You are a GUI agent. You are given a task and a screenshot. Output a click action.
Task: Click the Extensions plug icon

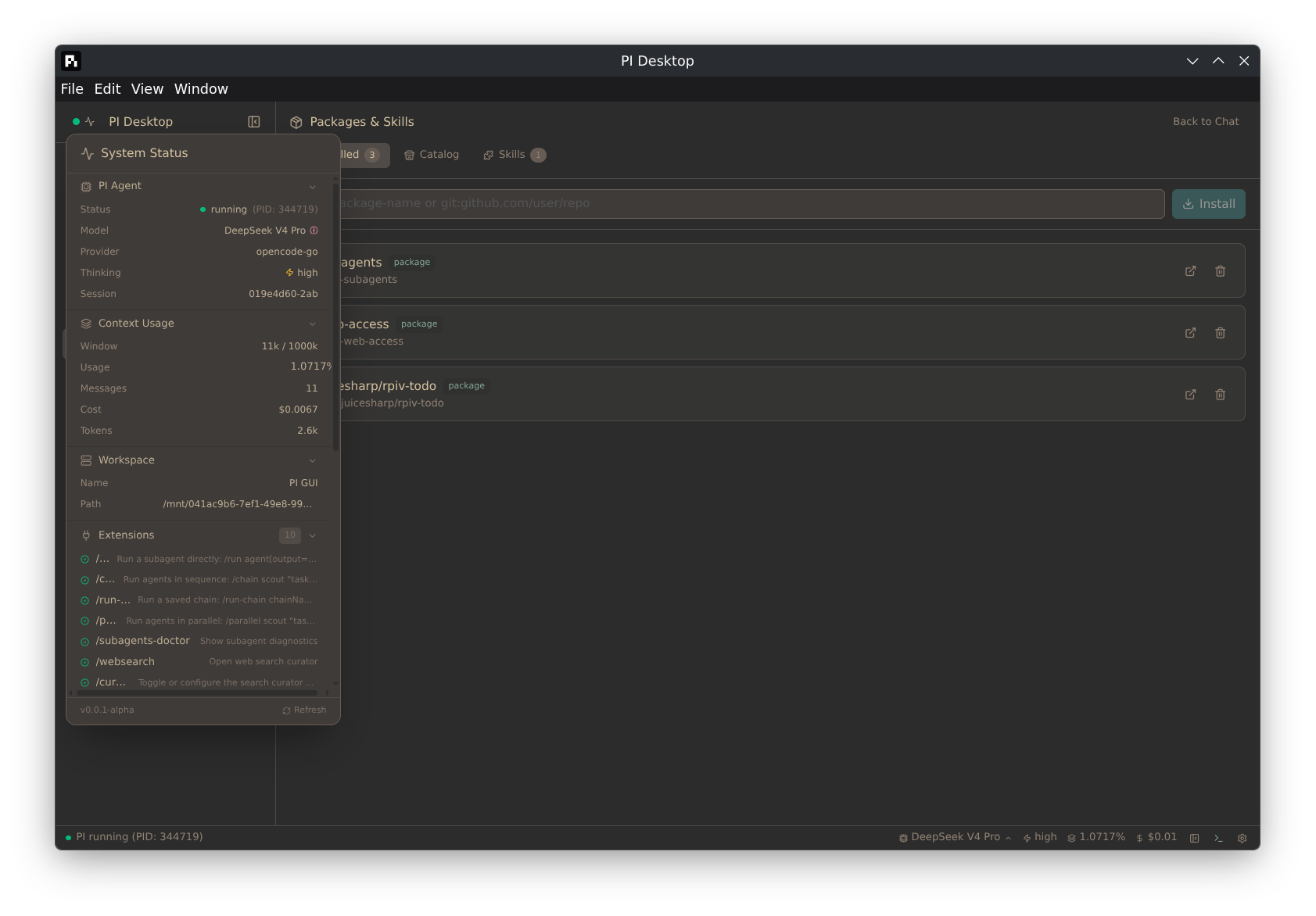point(86,535)
